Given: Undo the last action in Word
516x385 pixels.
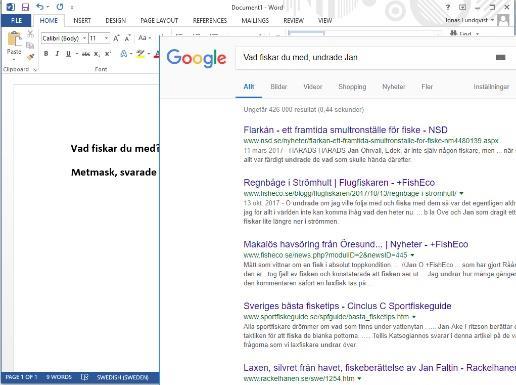Looking at the screenshot, I should click(40, 7).
